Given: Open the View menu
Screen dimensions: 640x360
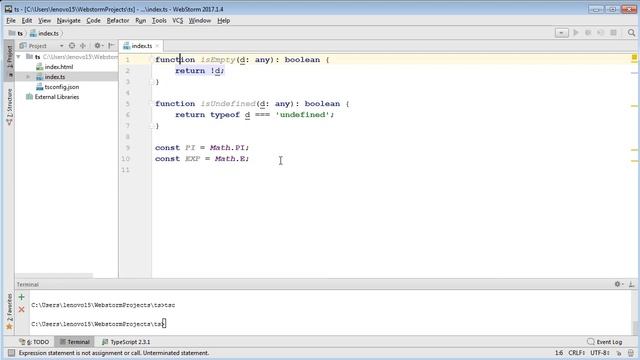Looking at the screenshot, I should 44,20.
